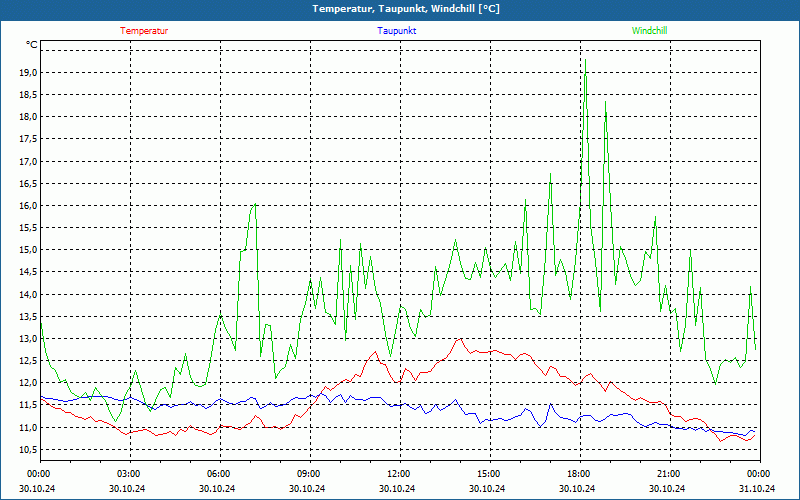Click the 13,5 y-axis value
The width and height of the screenshot is (800, 500).
(x=29, y=317)
